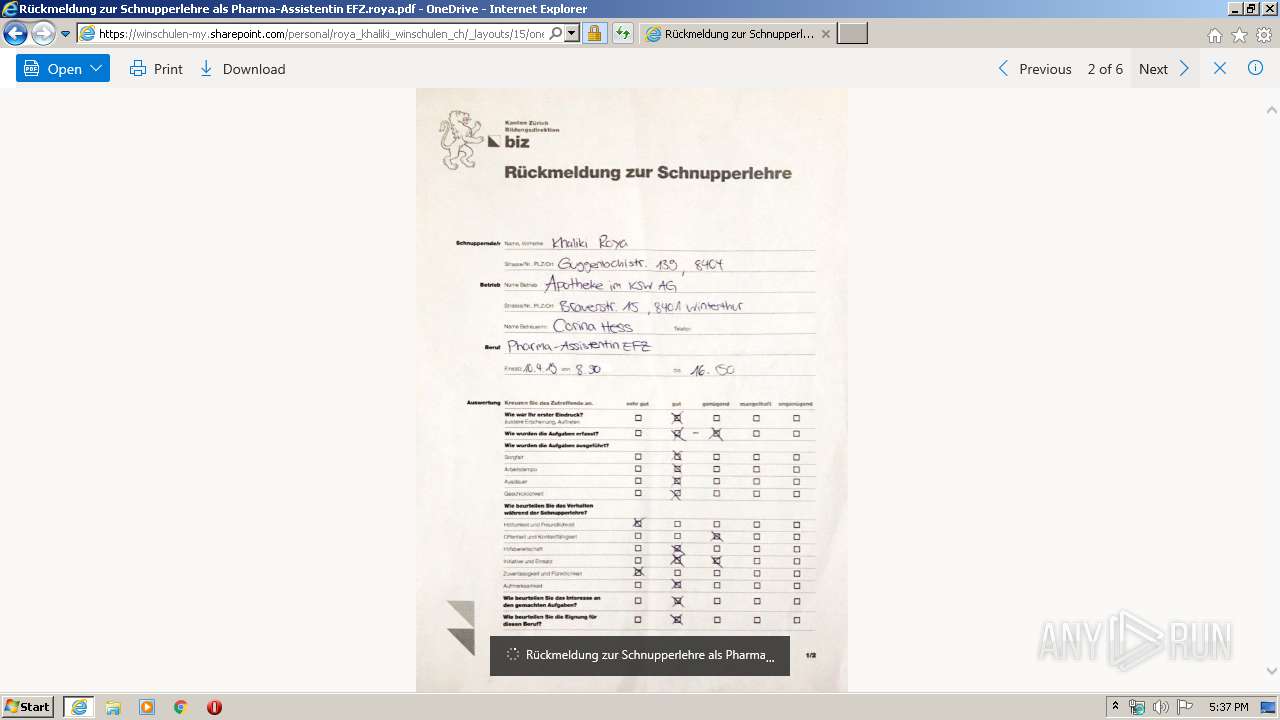
Task: Go to Next file
Action: click(1165, 69)
